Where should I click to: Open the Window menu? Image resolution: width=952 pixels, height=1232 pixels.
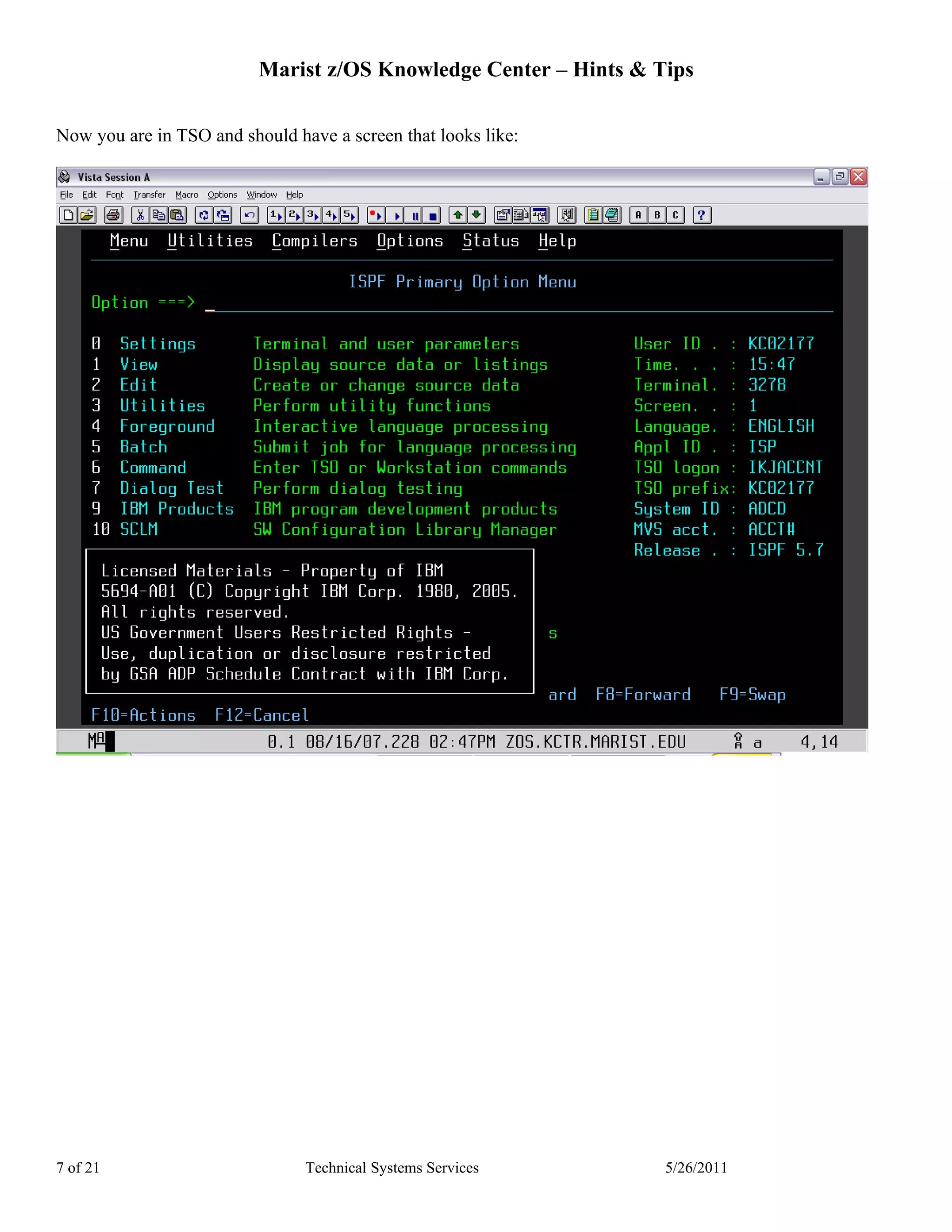[x=262, y=195]
